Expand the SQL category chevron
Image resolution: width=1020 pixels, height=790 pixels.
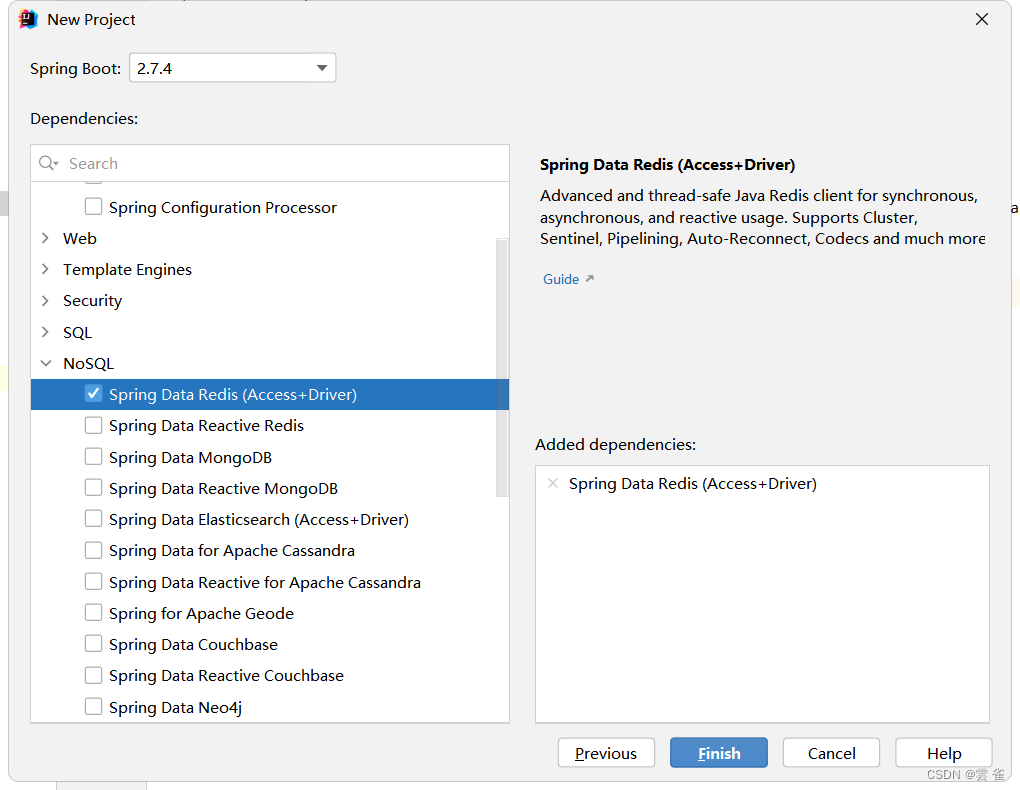point(45,332)
